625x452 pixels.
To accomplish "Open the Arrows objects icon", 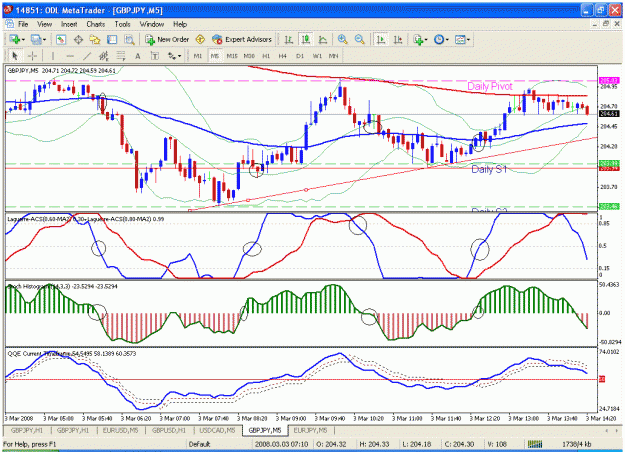I will (x=172, y=56).
